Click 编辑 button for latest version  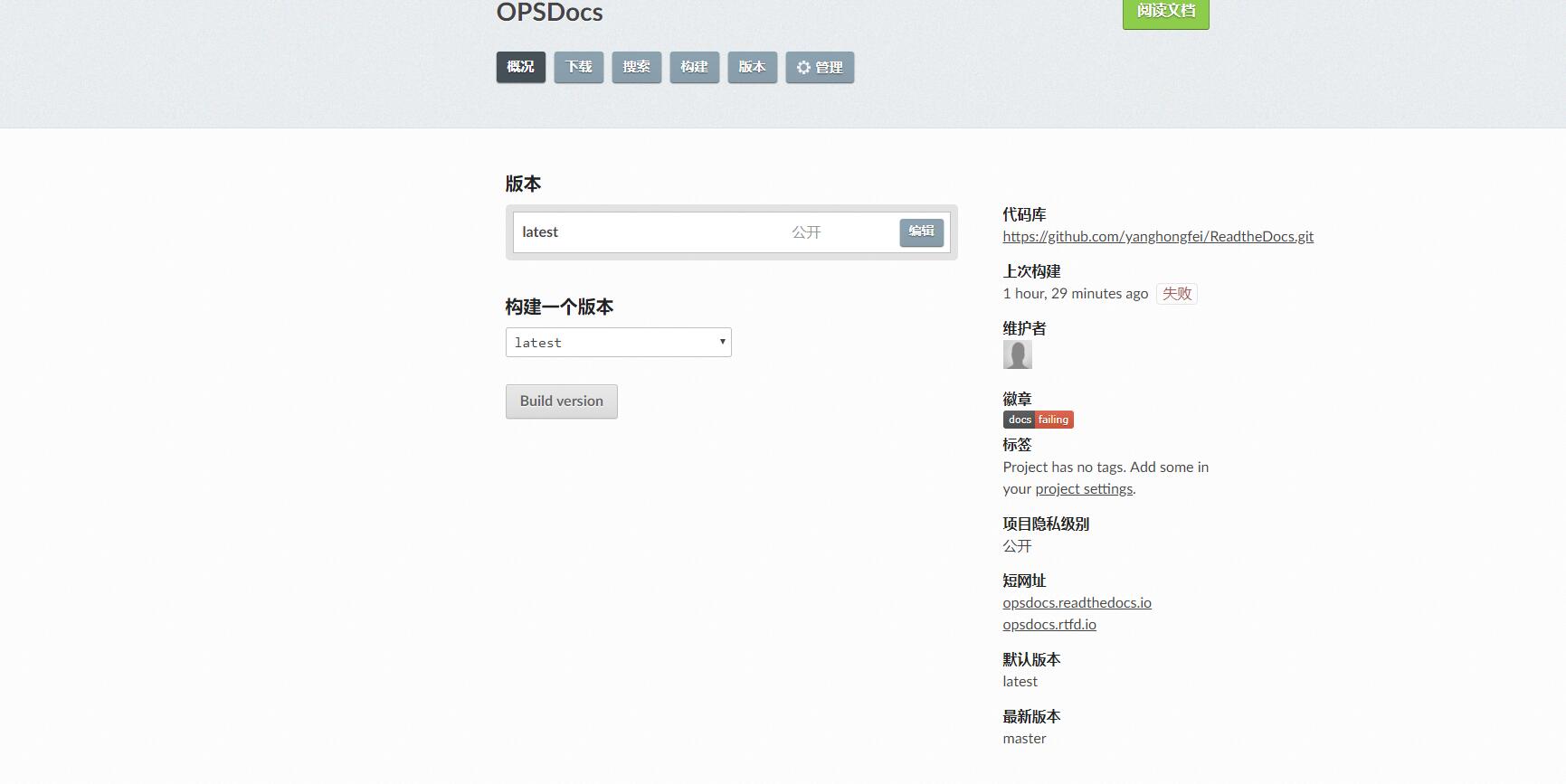921,231
